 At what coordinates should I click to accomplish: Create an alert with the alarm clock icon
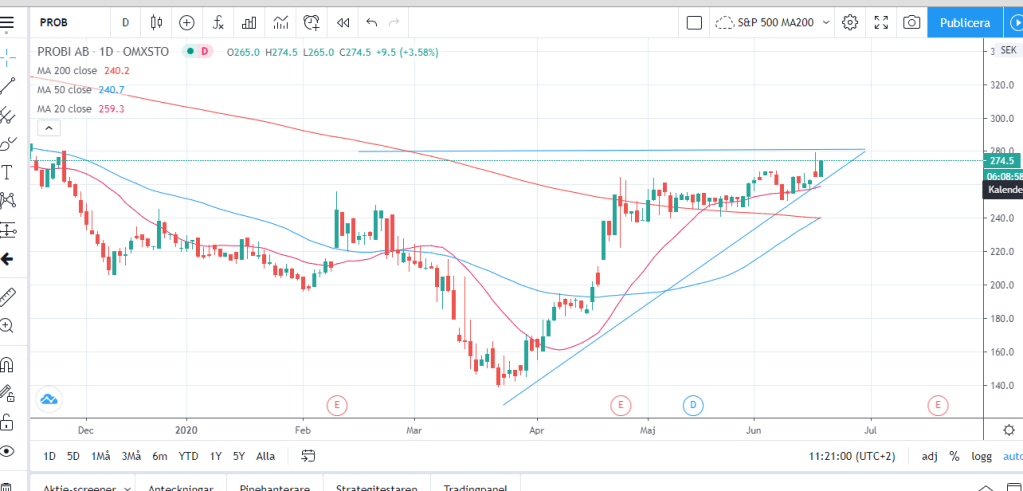click(x=312, y=22)
